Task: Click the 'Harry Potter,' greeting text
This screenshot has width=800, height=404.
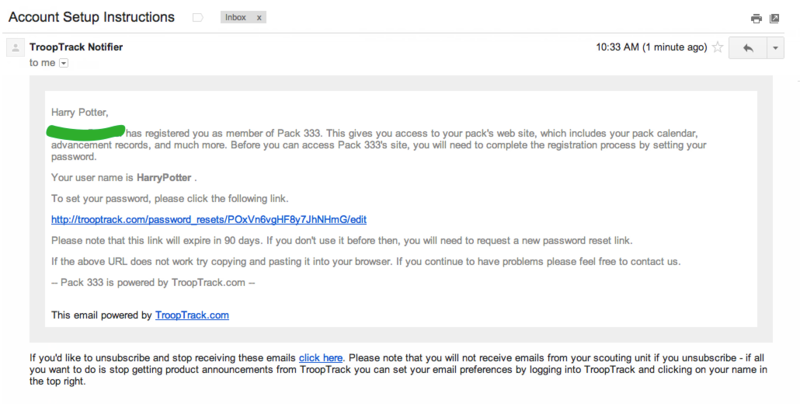Action: point(80,112)
